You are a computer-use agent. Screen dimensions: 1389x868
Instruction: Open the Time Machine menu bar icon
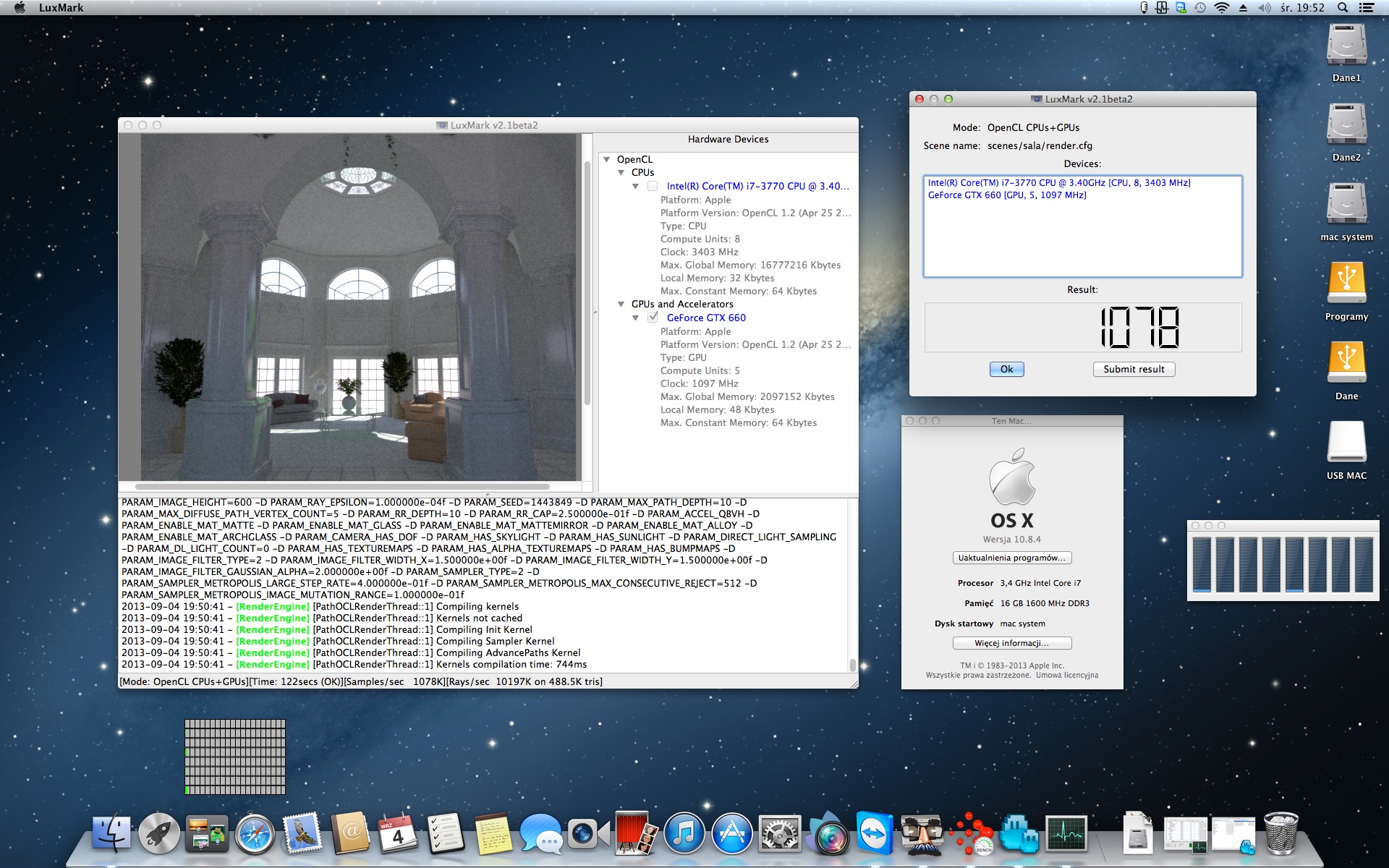(1200, 8)
